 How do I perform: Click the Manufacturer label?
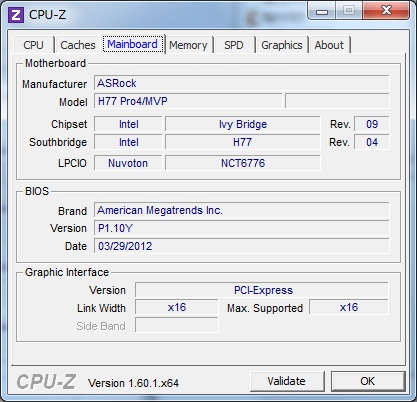pyautogui.click(x=54, y=84)
